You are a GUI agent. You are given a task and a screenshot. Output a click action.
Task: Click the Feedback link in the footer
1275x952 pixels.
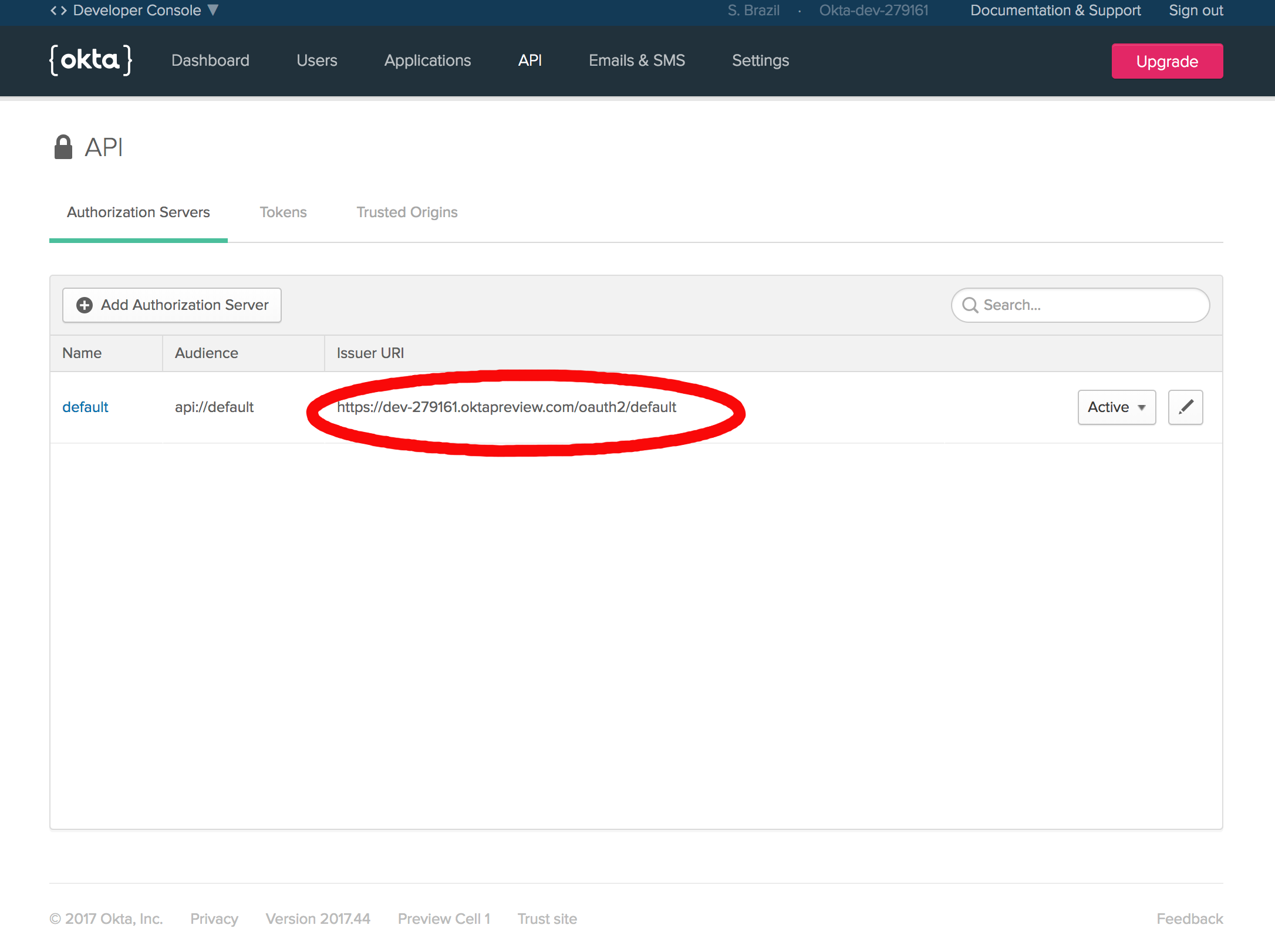tap(1189, 919)
